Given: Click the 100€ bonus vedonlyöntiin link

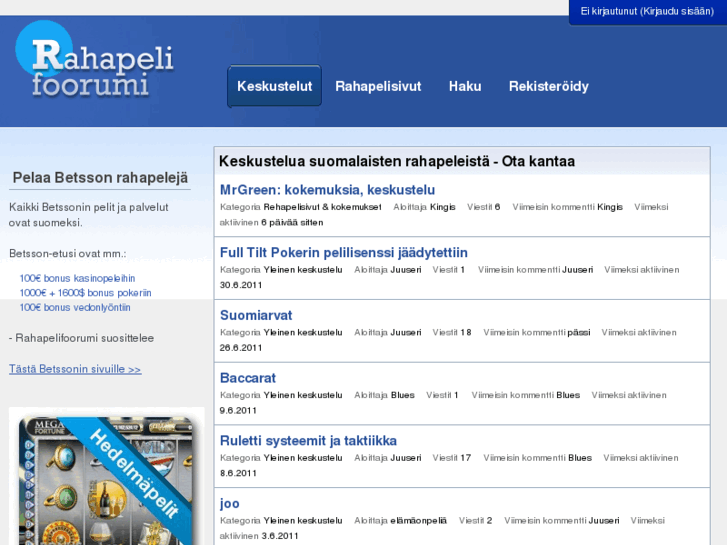Looking at the screenshot, I should [75, 308].
